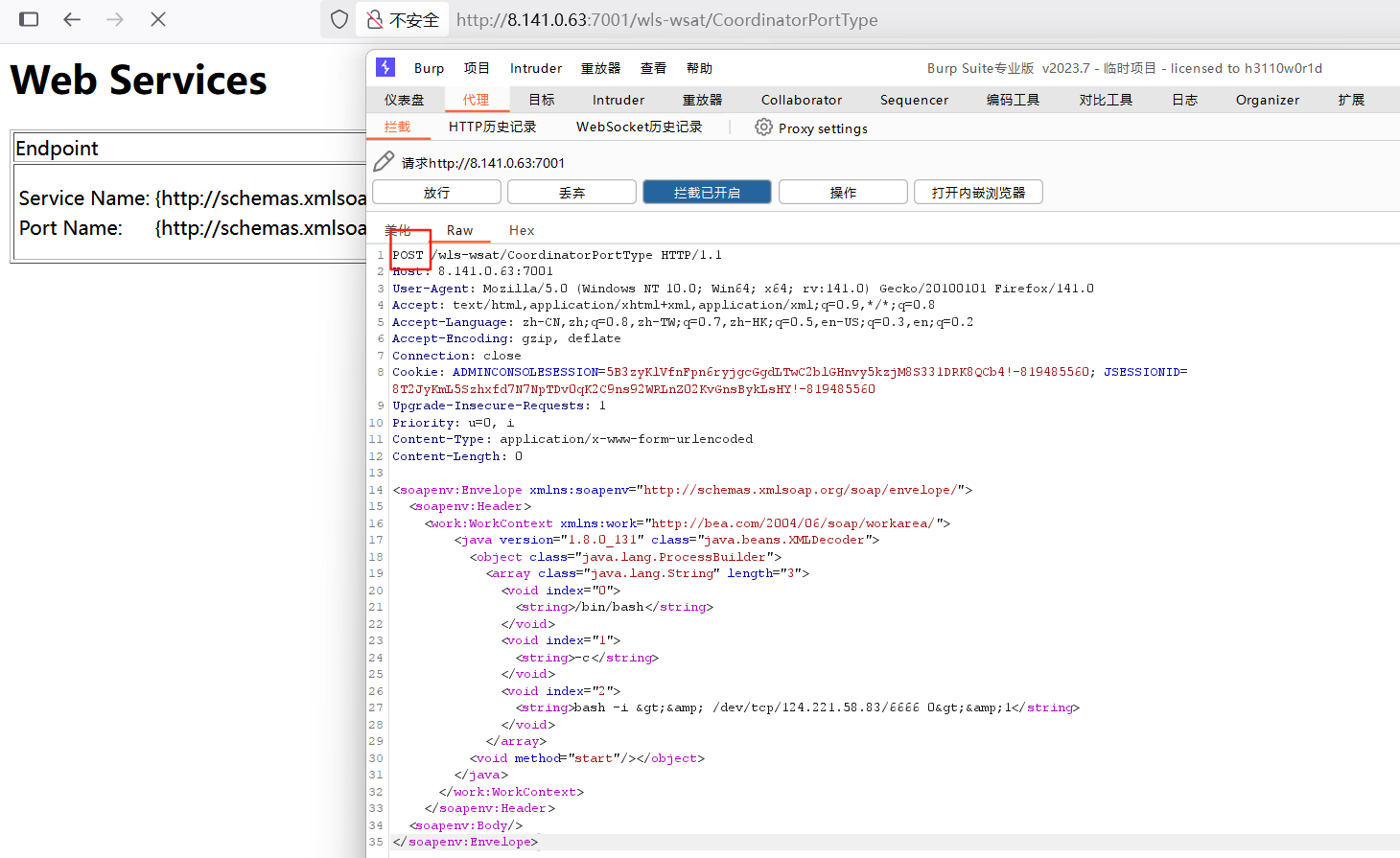Viewport: 1400px width, 858px height.
Task: Click the User-Agent header line
Action: (x=742, y=289)
